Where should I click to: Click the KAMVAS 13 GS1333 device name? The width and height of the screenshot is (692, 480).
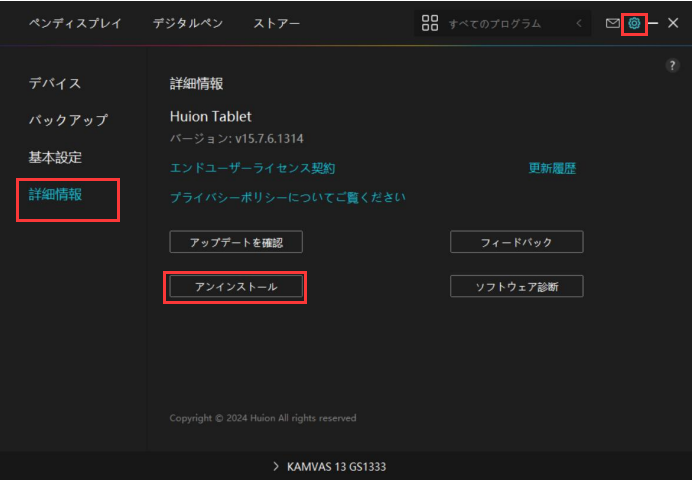click(x=336, y=466)
